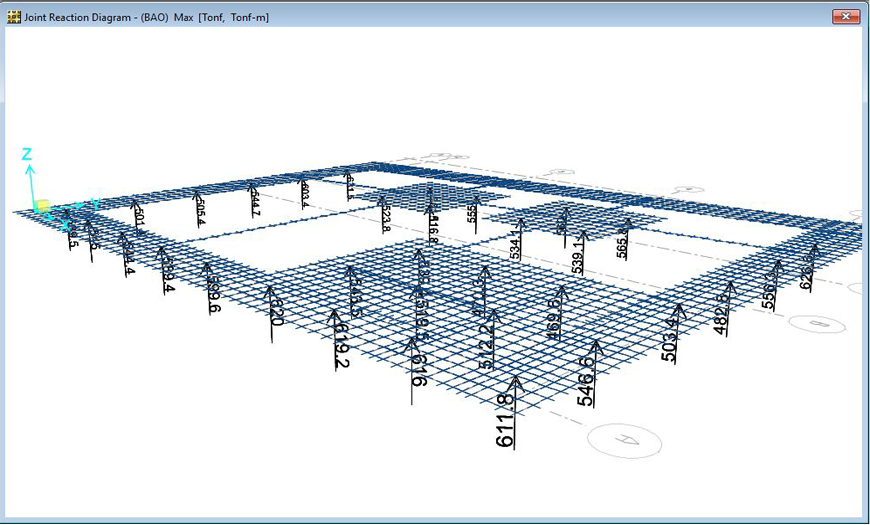Image resolution: width=870 pixels, height=525 pixels.
Task: Click the reaction value 620
Action: (277, 310)
